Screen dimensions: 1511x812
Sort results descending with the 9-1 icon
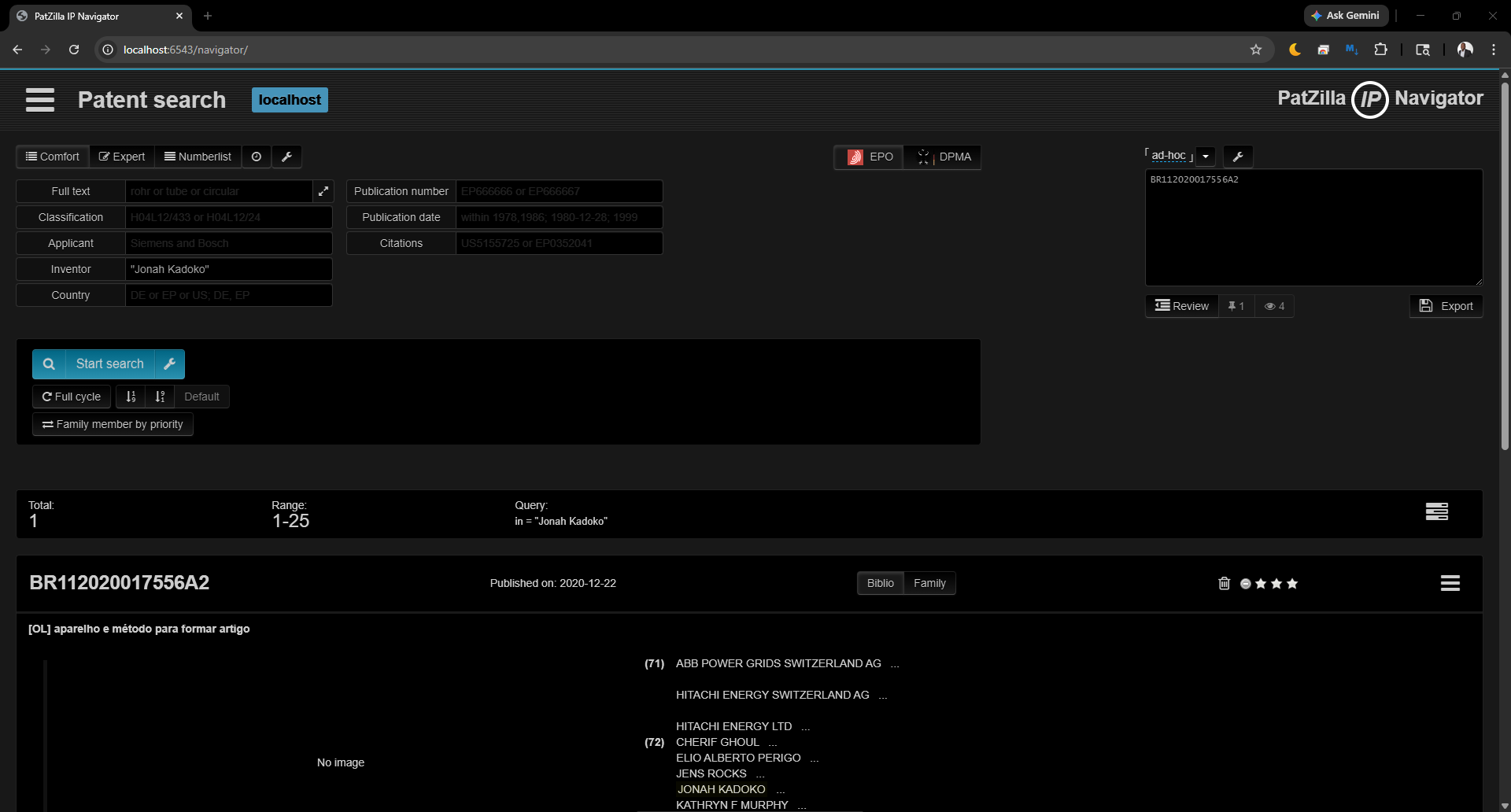pyautogui.click(x=160, y=397)
